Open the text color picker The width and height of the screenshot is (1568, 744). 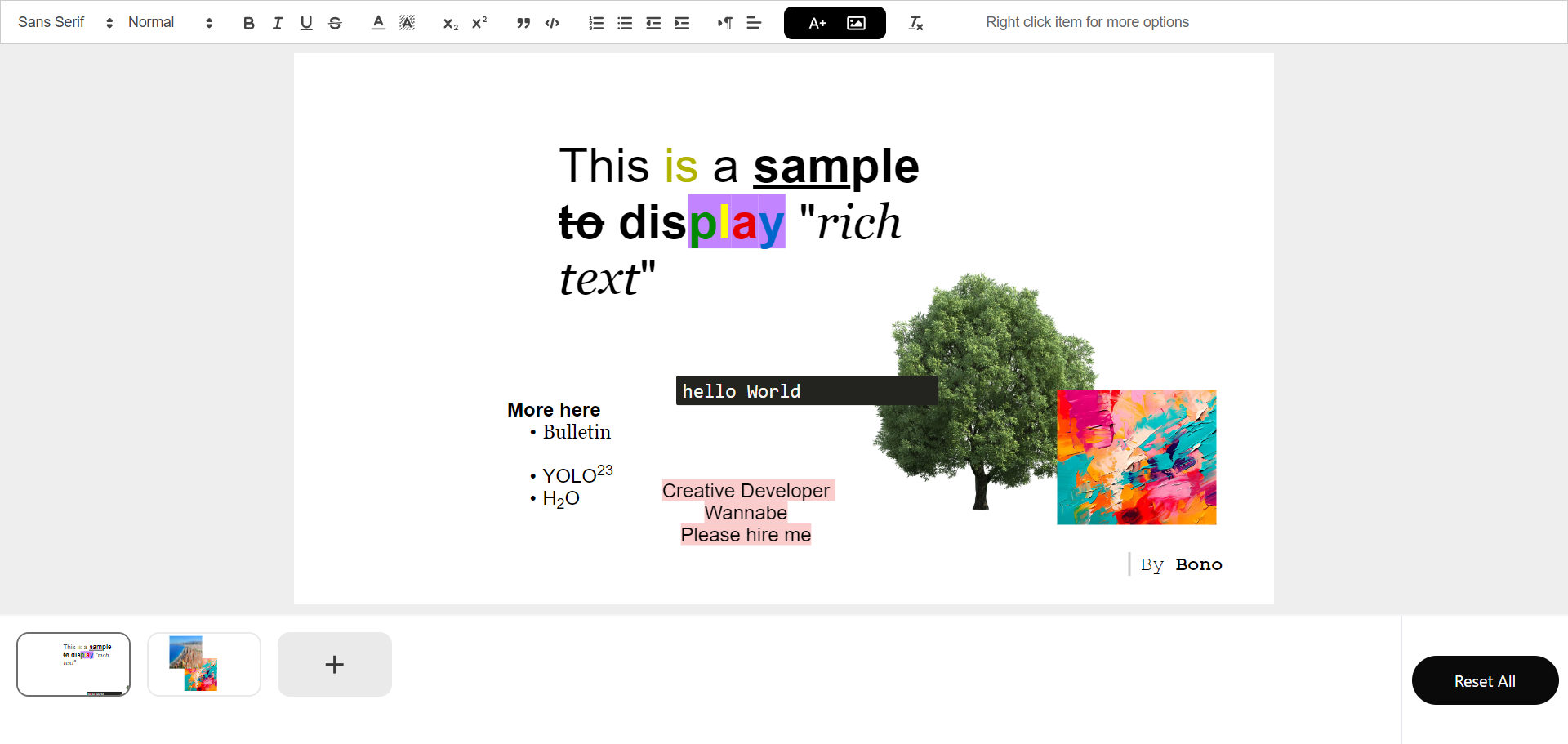(x=378, y=23)
